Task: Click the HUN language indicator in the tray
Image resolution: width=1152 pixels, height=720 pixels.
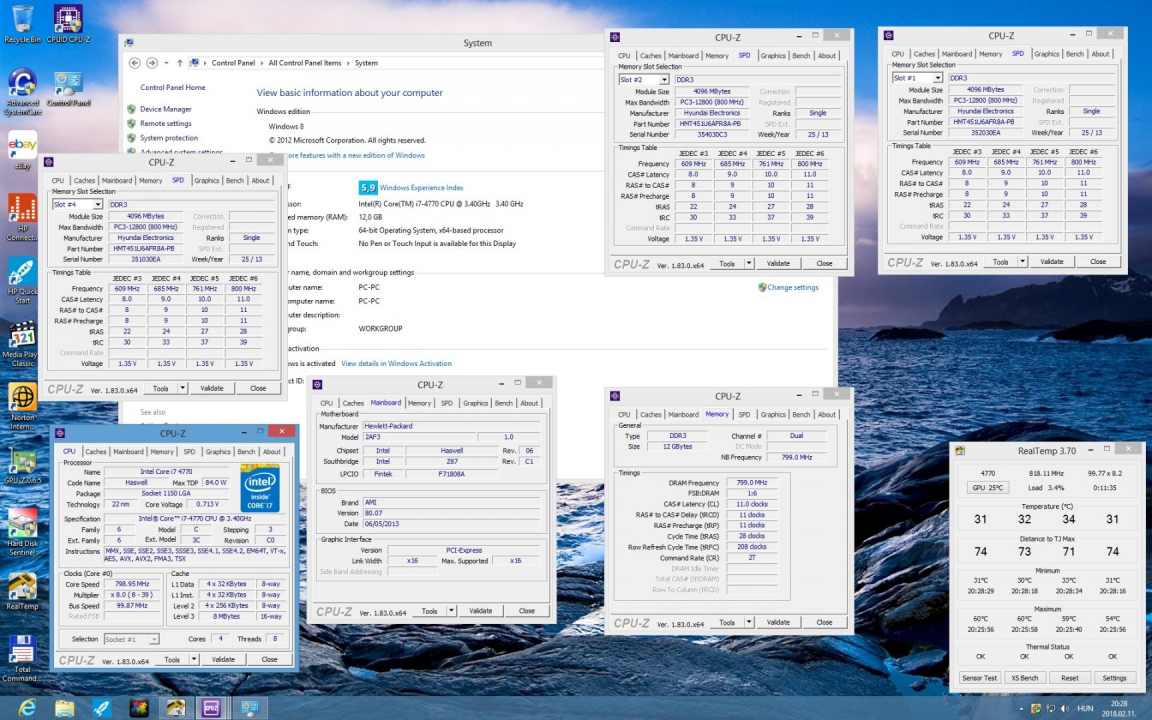Action: [x=1085, y=709]
